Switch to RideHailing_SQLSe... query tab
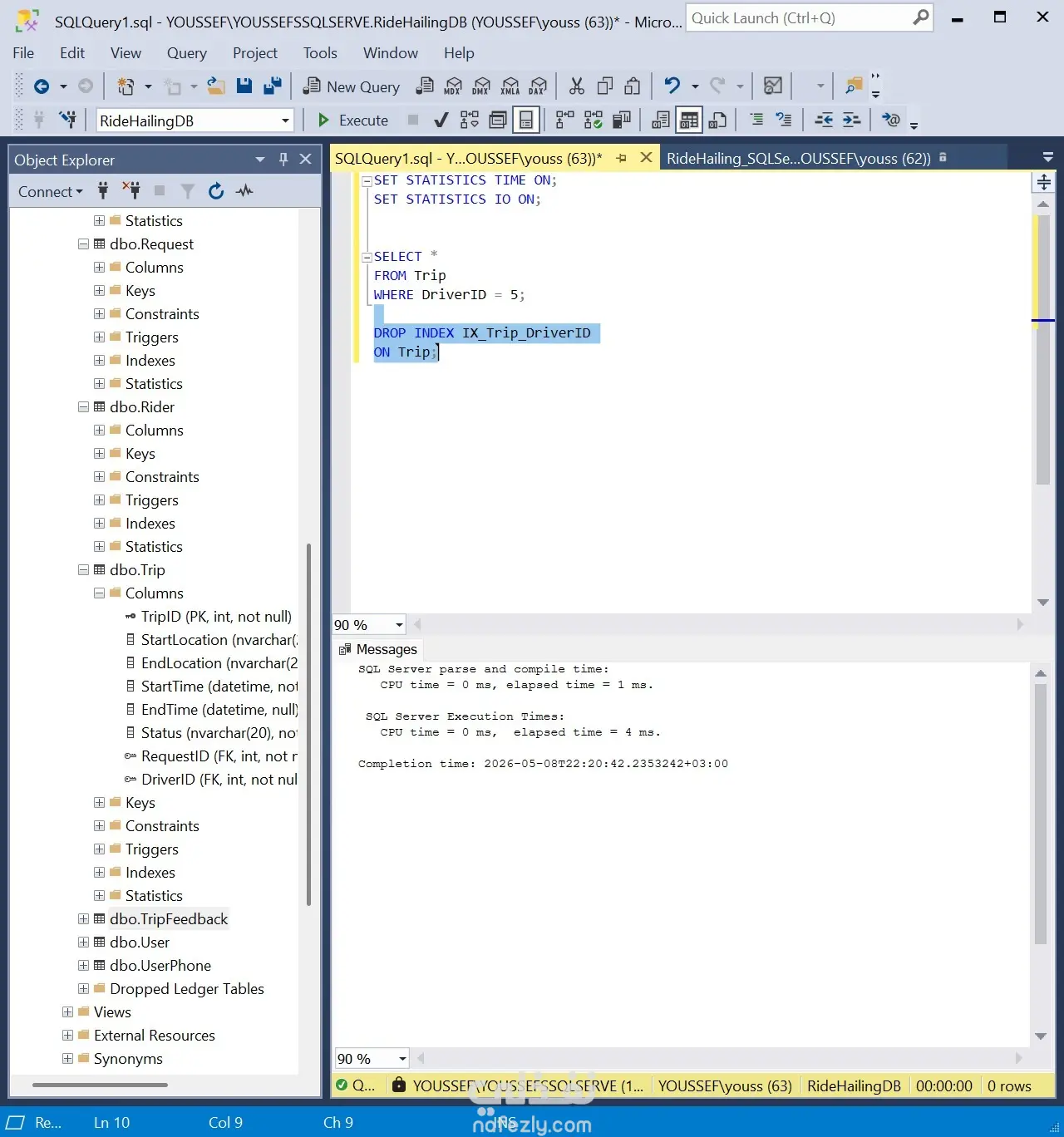 (x=798, y=158)
